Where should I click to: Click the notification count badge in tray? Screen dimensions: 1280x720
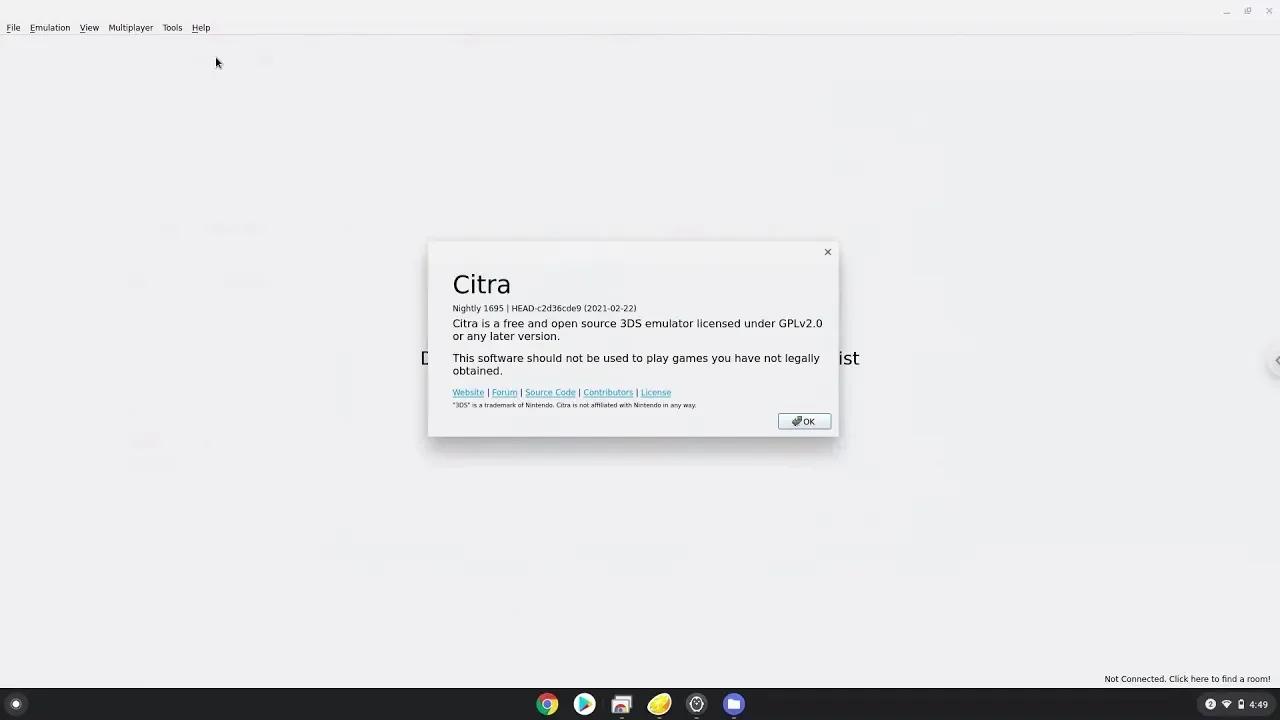[1209, 704]
